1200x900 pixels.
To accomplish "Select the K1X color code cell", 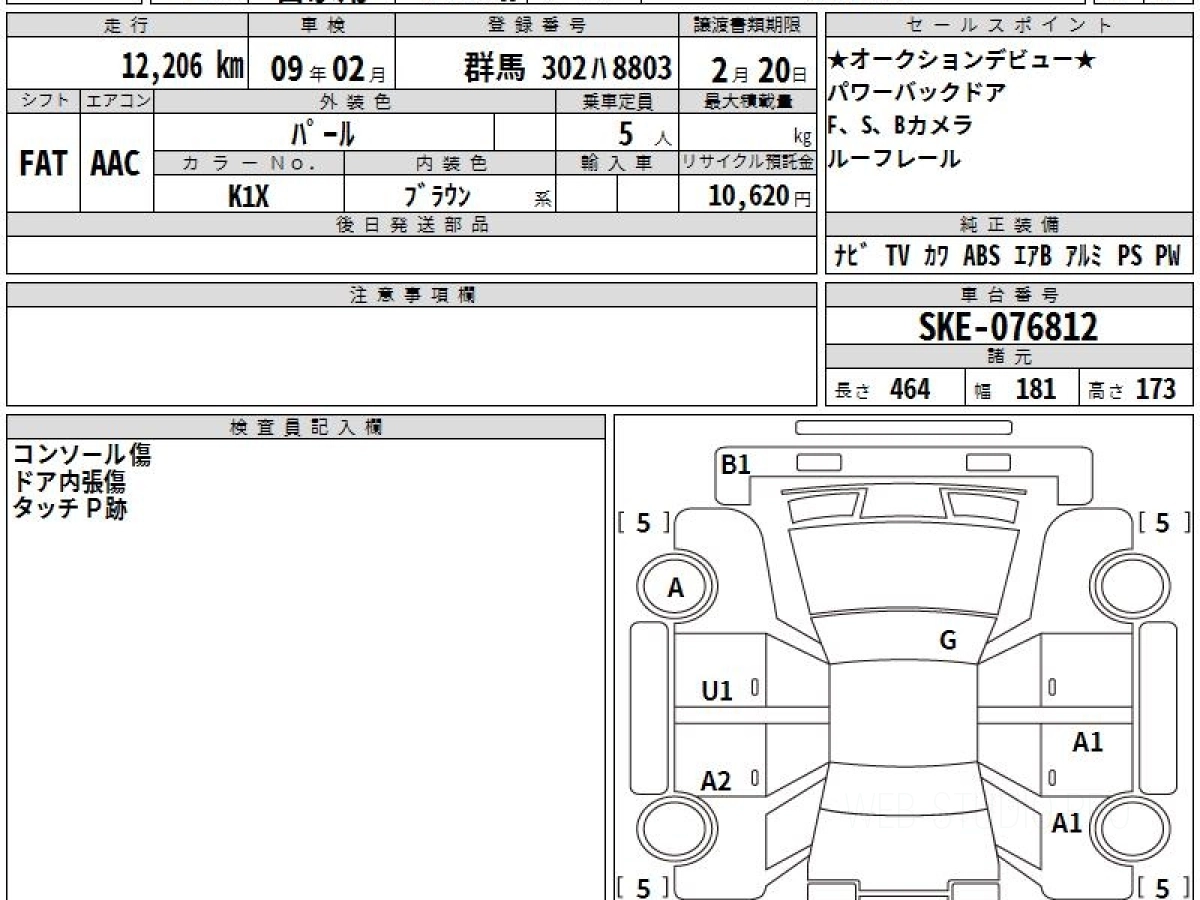I will coord(248,195).
